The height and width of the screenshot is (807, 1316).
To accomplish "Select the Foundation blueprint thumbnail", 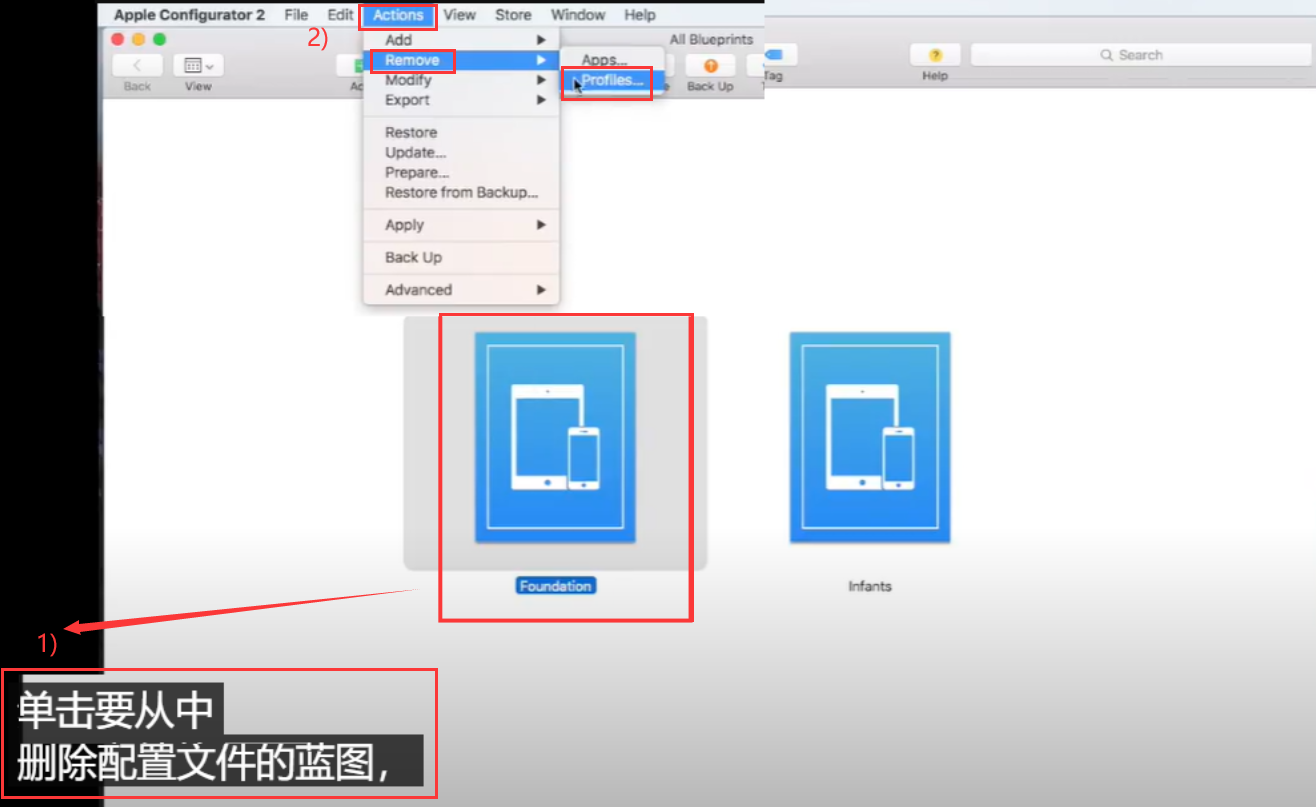I will [555, 438].
